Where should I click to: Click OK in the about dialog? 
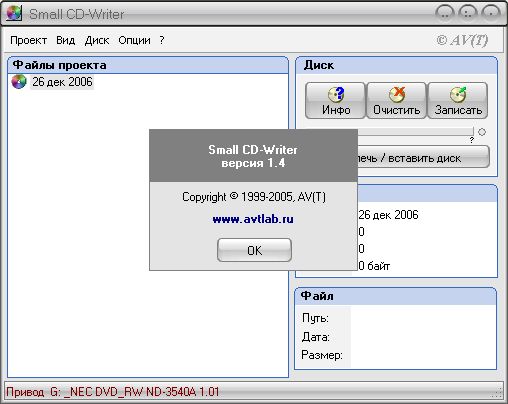click(254, 250)
